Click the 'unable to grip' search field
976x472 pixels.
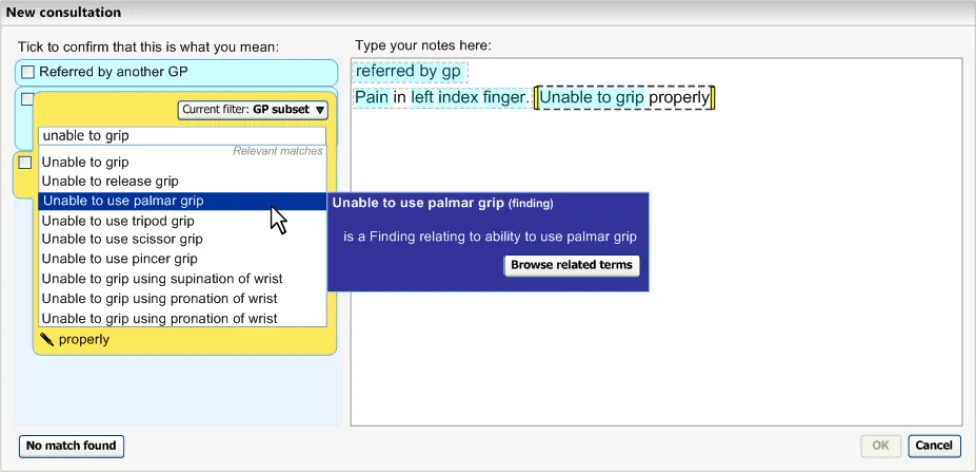click(181, 136)
